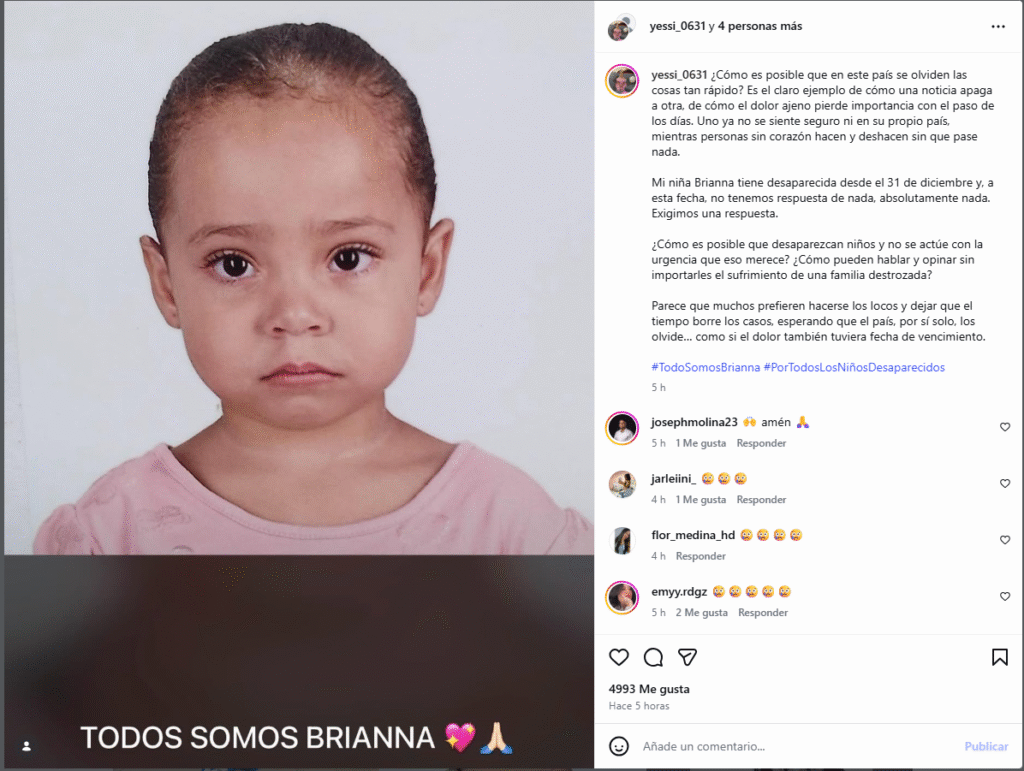Save the post with the bookmark icon
This screenshot has width=1024, height=771.
click(x=999, y=657)
